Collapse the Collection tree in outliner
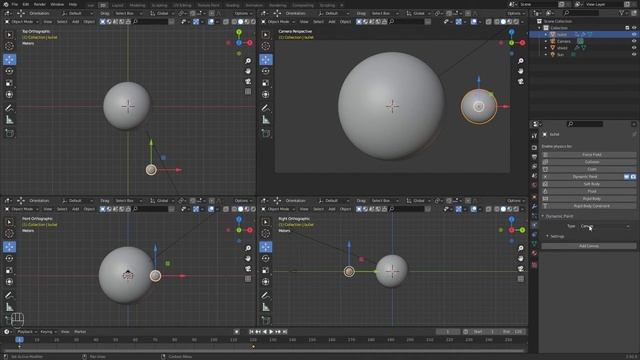640x360 pixels. pyautogui.click(x=539, y=28)
